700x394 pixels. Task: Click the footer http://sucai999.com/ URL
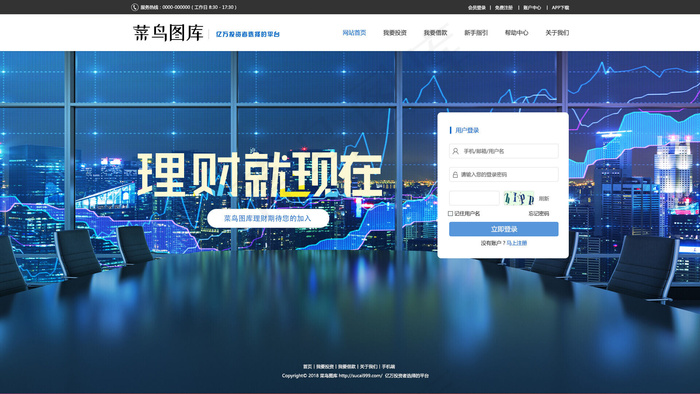(x=360, y=376)
